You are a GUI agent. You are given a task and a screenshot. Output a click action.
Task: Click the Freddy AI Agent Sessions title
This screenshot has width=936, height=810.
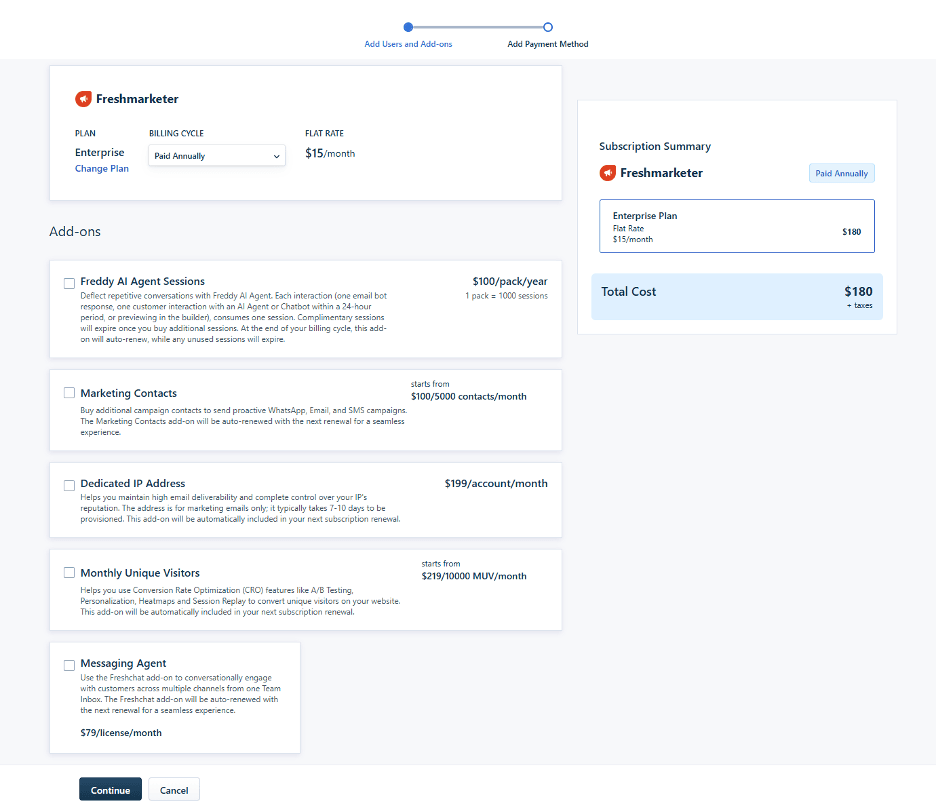point(142,282)
